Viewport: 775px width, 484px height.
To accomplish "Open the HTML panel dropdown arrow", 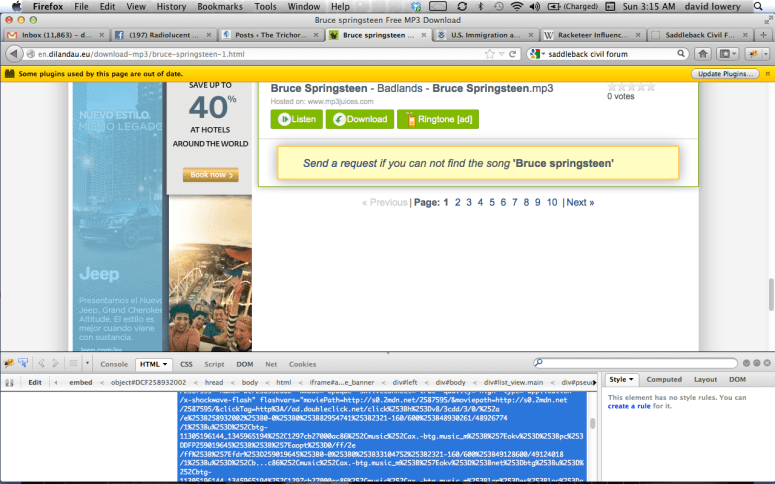I will click(x=165, y=364).
